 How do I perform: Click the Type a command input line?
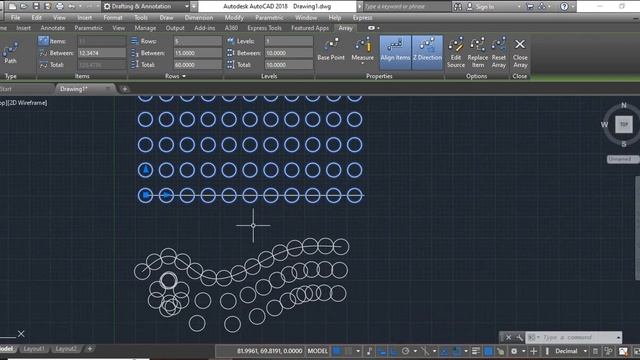coord(573,337)
